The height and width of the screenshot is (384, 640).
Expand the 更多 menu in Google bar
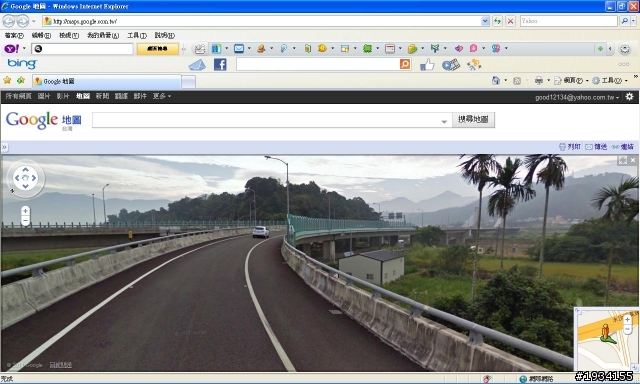(x=162, y=96)
